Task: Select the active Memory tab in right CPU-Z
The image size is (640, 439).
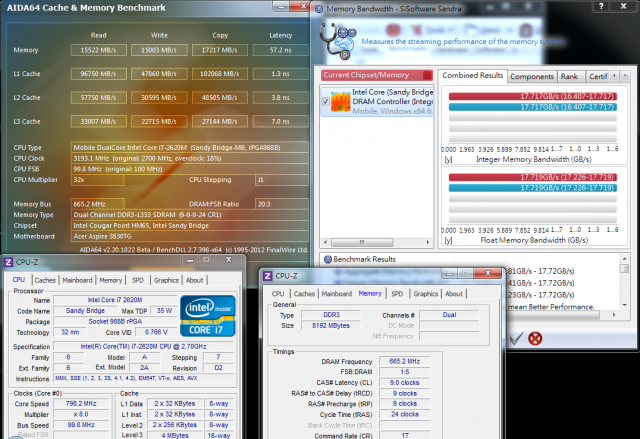Action: 370,293
